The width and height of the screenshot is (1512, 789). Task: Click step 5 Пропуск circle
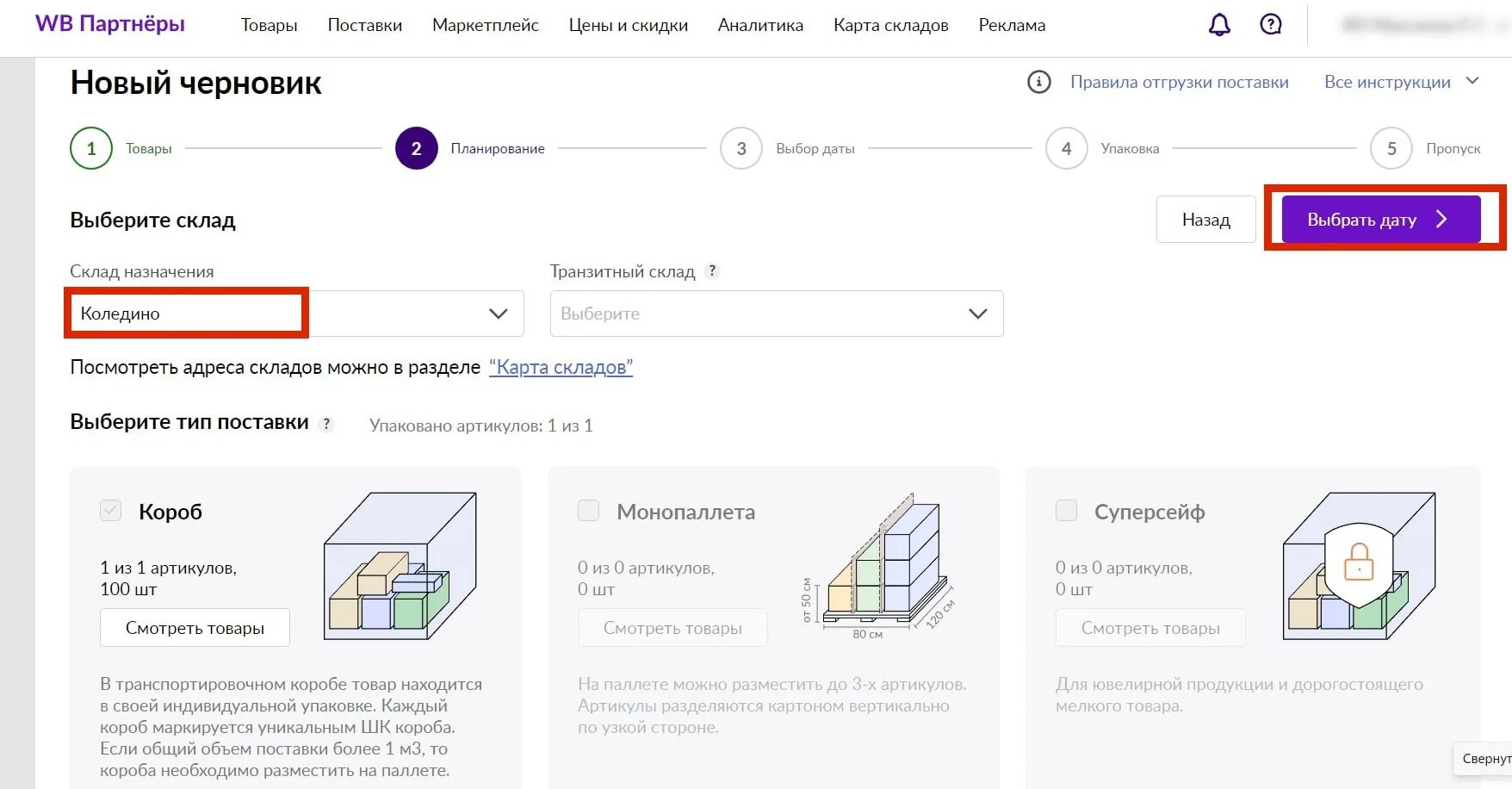1391,148
